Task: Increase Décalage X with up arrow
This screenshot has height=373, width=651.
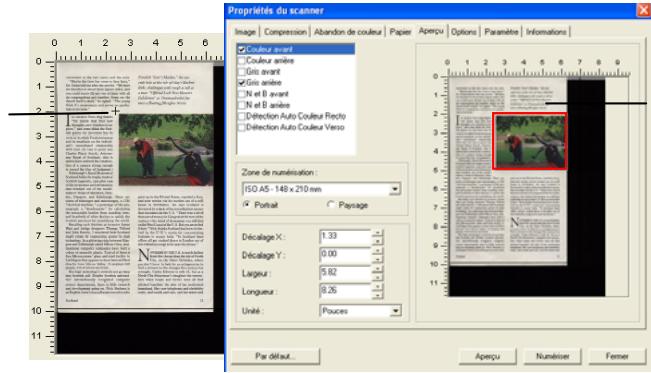Action: click(x=378, y=233)
